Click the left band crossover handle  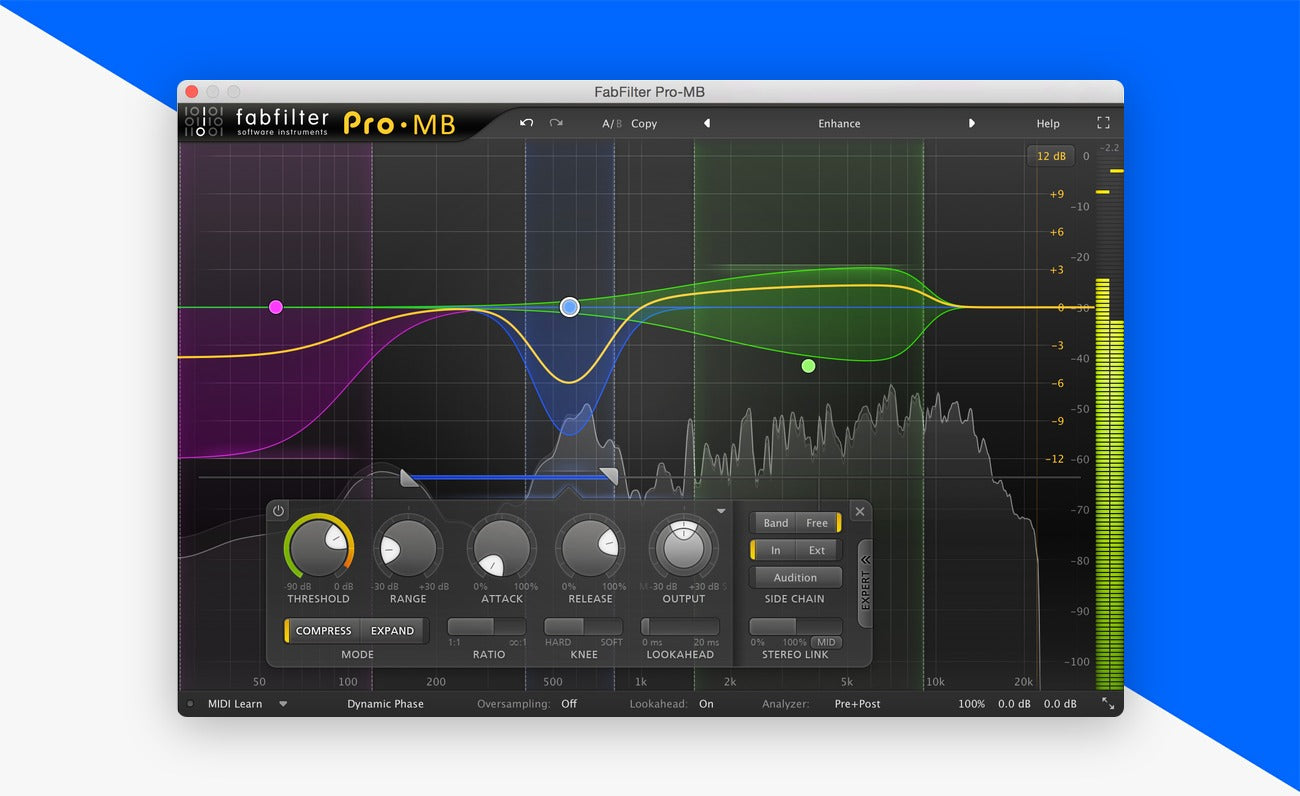pyautogui.click(x=409, y=477)
